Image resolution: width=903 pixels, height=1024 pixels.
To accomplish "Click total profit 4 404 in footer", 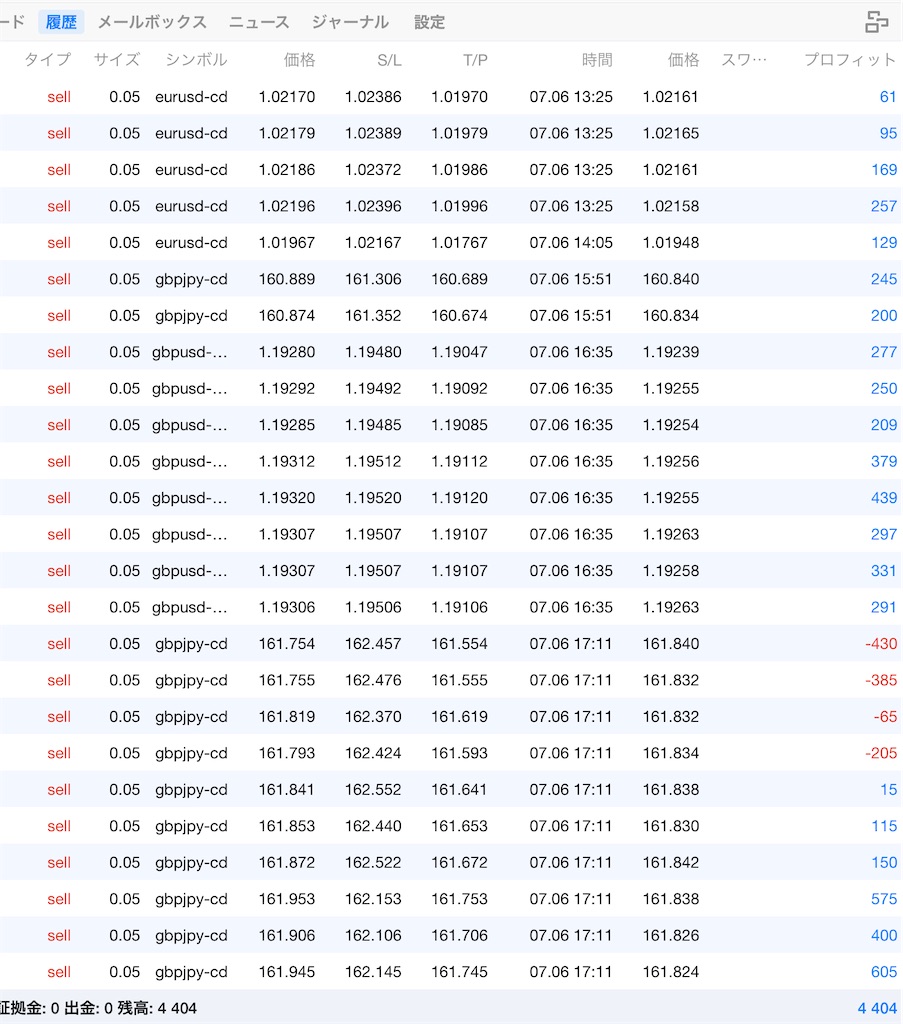I will (x=877, y=1008).
